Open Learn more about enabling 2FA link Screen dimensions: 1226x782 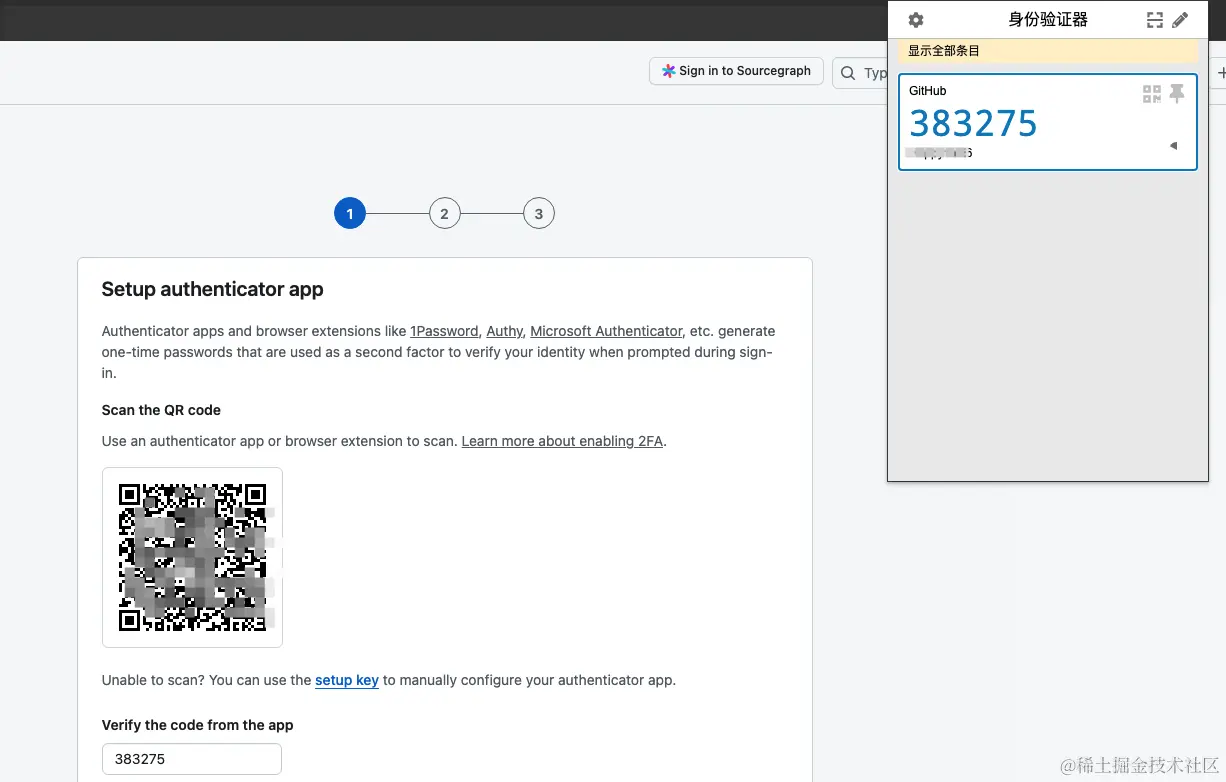click(562, 441)
